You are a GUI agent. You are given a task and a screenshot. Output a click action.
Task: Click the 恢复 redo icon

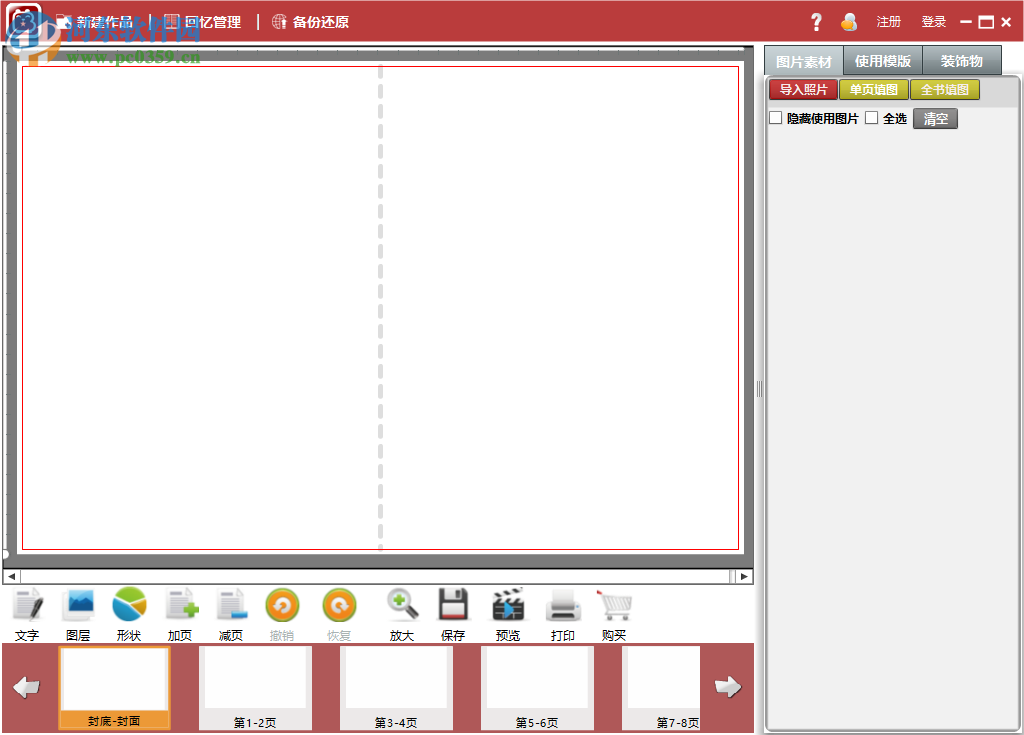[340, 606]
